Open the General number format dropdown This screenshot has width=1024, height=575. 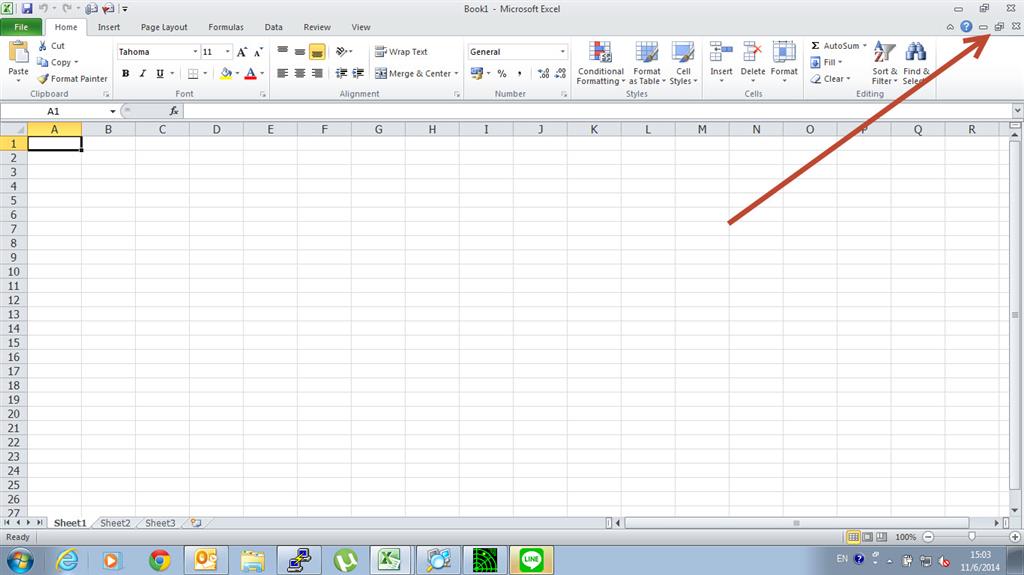(x=562, y=52)
